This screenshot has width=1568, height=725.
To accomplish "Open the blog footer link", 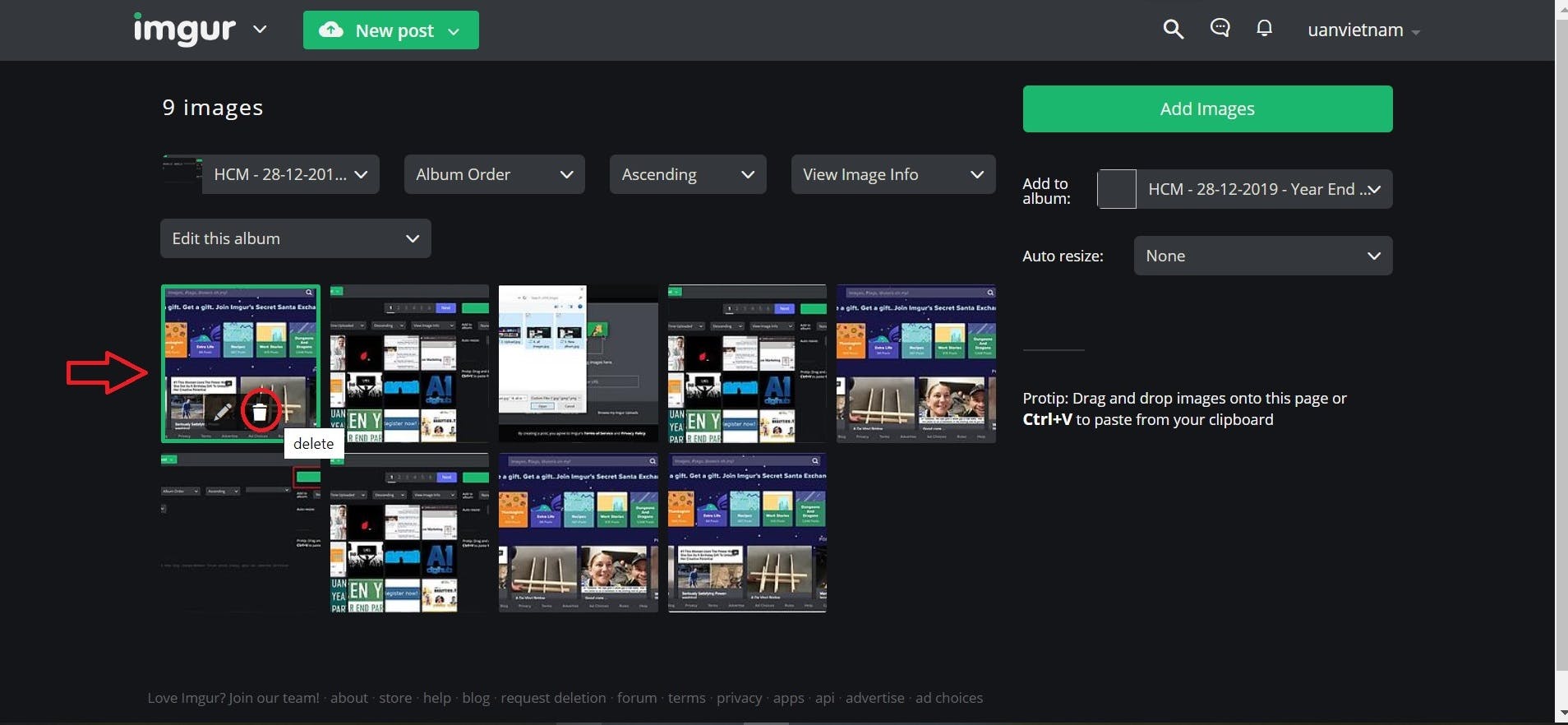I will [476, 698].
